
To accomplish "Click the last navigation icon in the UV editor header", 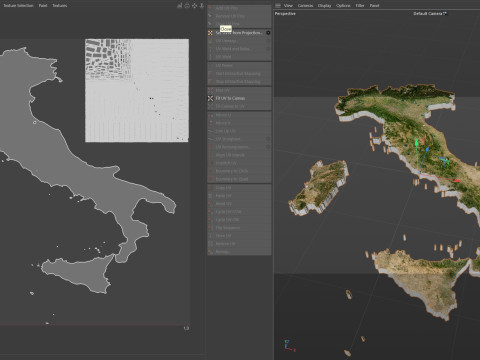I will point(202,5).
